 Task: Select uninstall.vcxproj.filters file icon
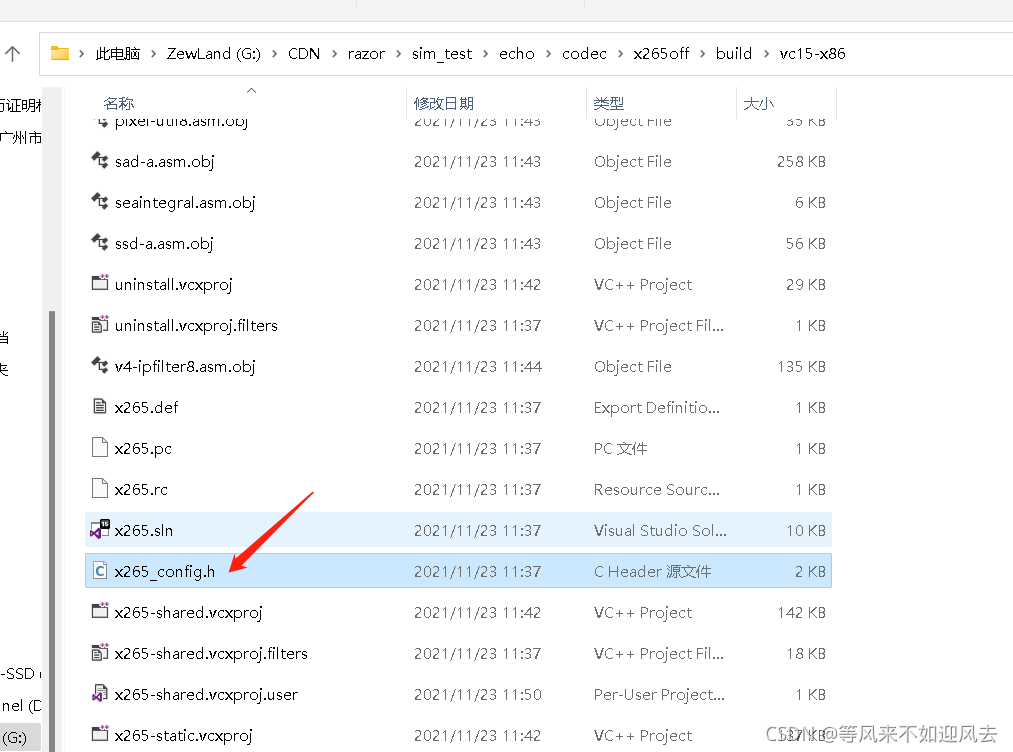[x=99, y=324]
